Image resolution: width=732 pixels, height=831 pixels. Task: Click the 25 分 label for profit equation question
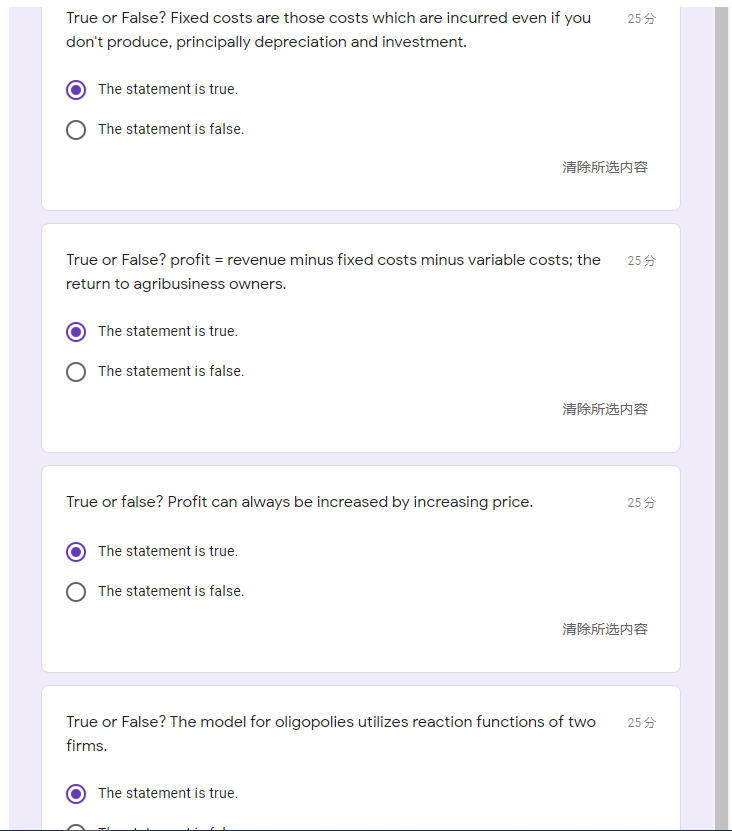tap(641, 261)
